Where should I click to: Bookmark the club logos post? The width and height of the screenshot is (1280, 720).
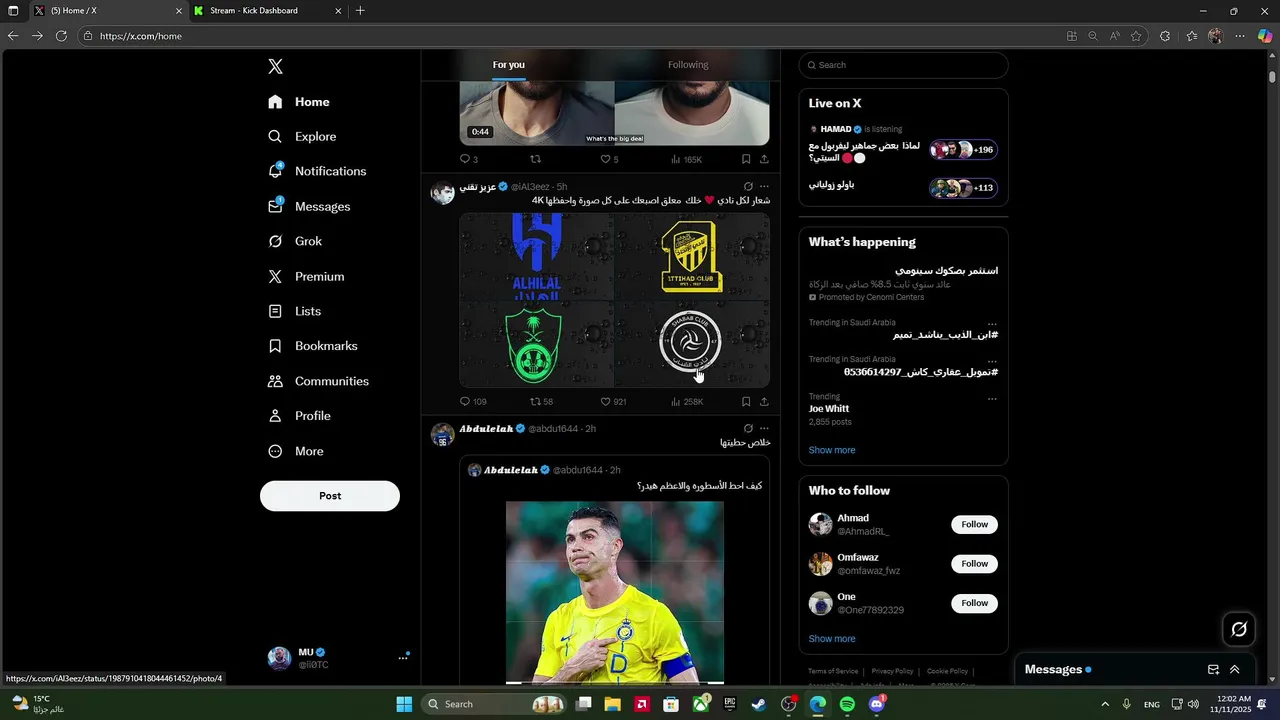(746, 402)
